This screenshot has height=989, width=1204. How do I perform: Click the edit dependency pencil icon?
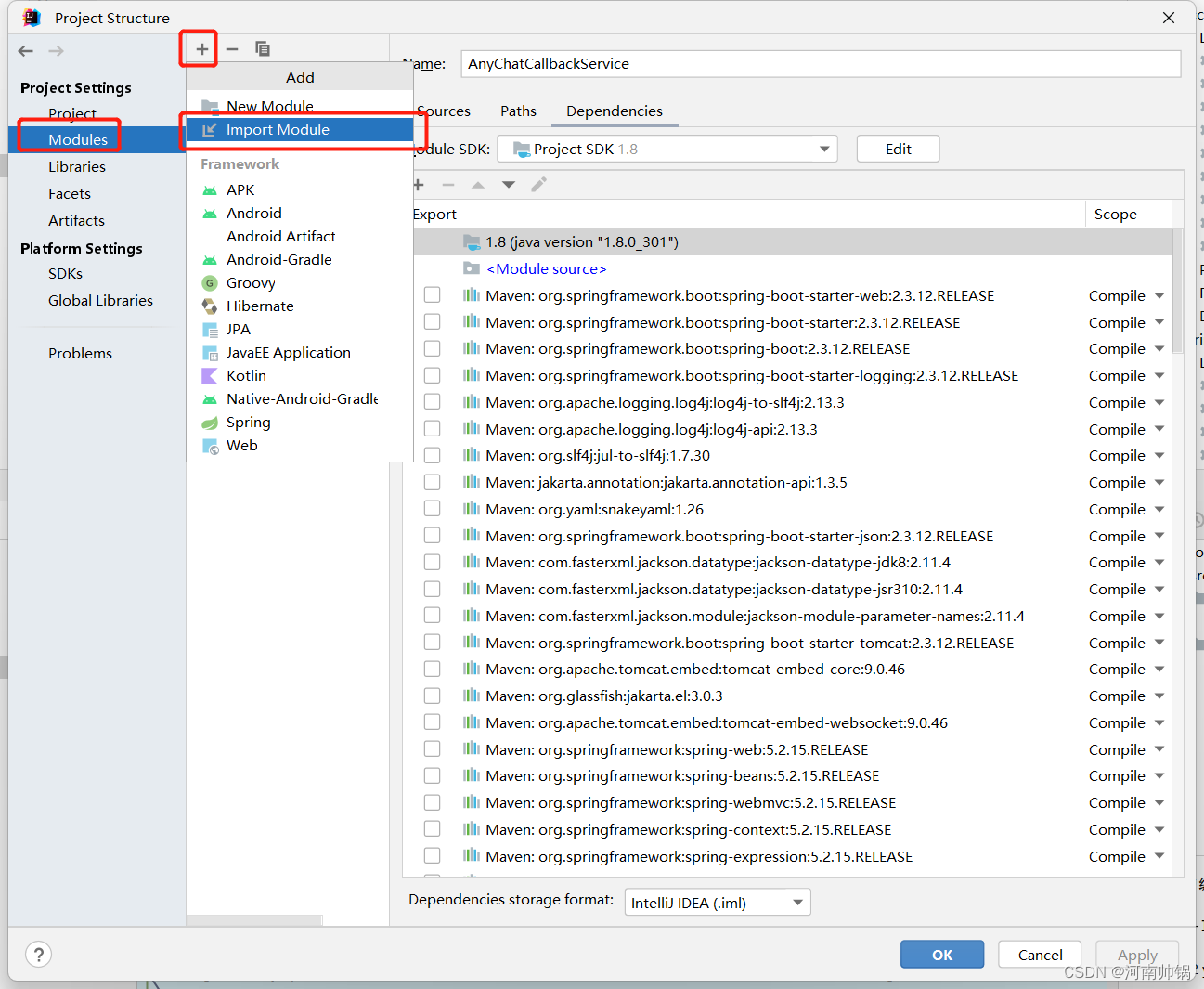point(538,185)
